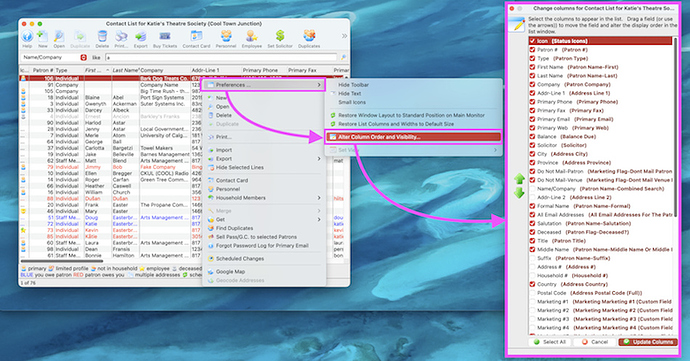
Task: Select Scheduled Changes in context menu
Action: pyautogui.click(x=240, y=258)
